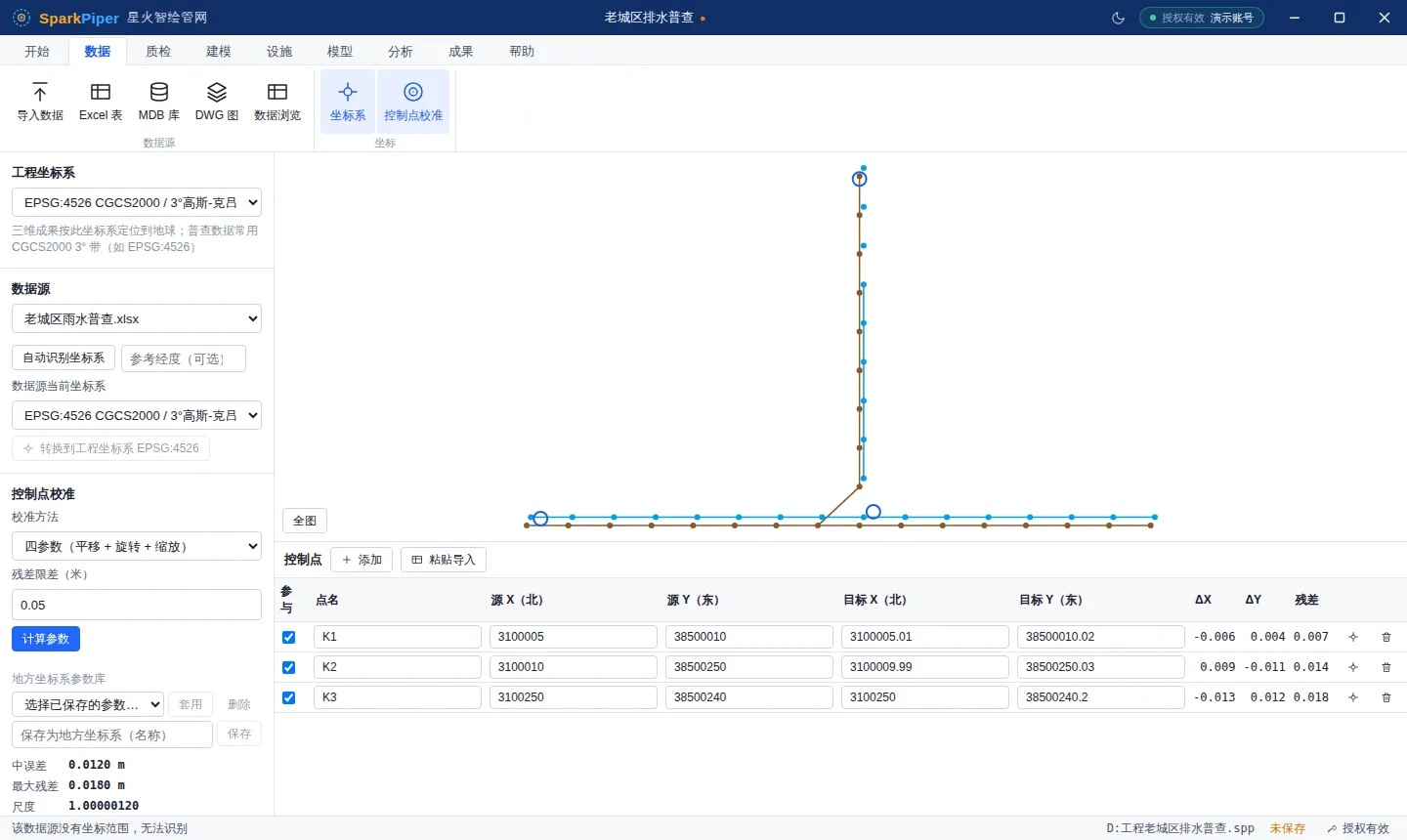The width and height of the screenshot is (1407, 840).
Task: Toggle the K2 row checkbox
Action: click(288, 667)
